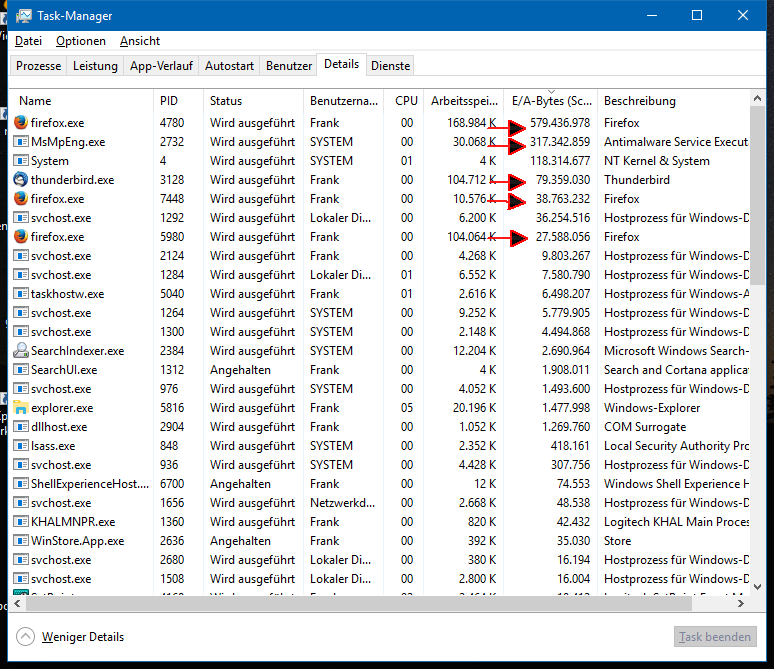Click the KHALMNPR.exe process icon
This screenshot has width=774, height=669.
[x=21, y=522]
